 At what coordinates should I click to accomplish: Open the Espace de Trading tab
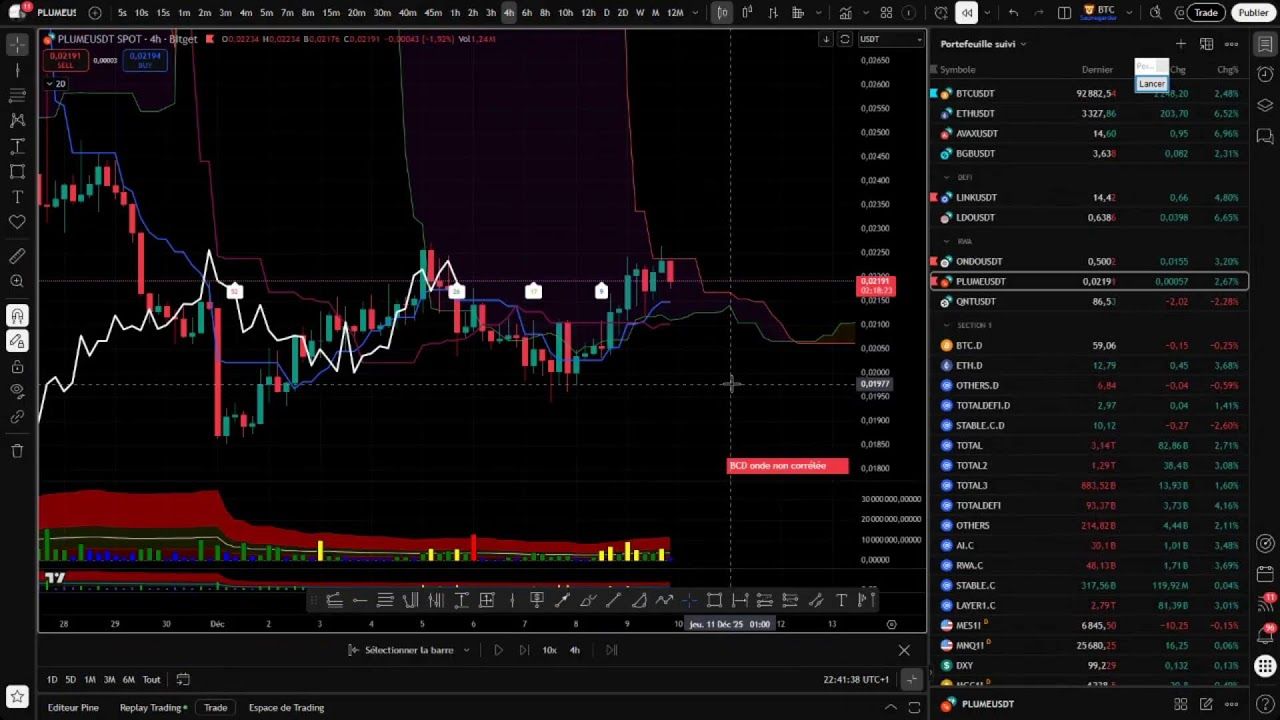[x=286, y=707]
